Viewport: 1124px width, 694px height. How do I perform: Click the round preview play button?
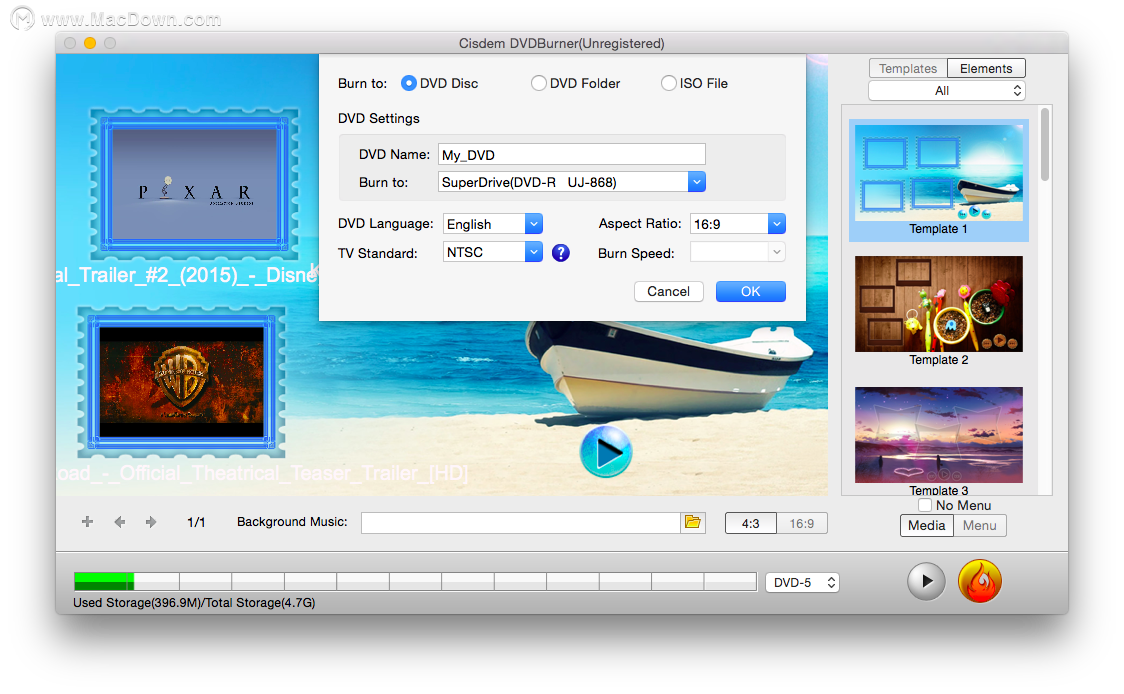point(926,581)
